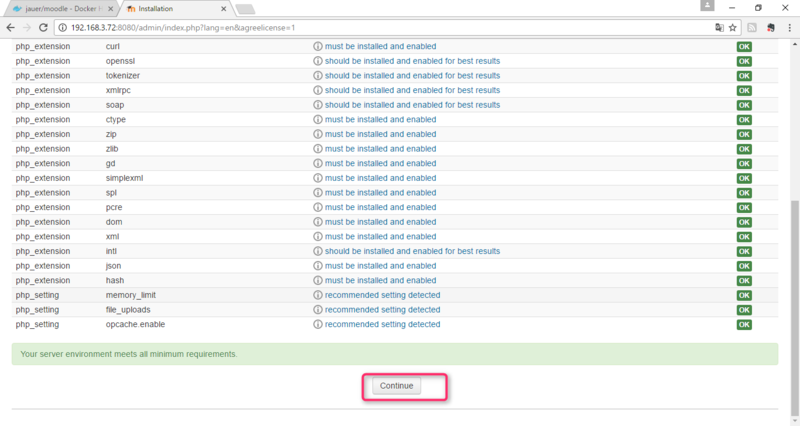
Task: Click the vertical scrollbar thumb
Action: pyautogui.click(x=794, y=309)
